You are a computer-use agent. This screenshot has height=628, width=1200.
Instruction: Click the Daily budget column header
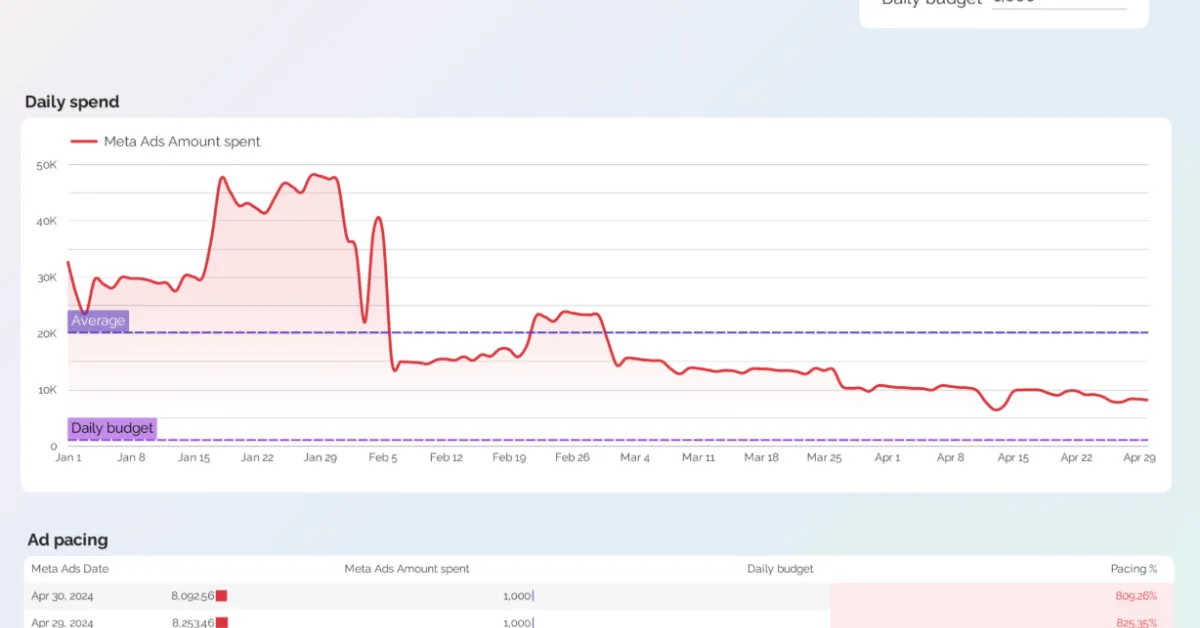coord(781,568)
